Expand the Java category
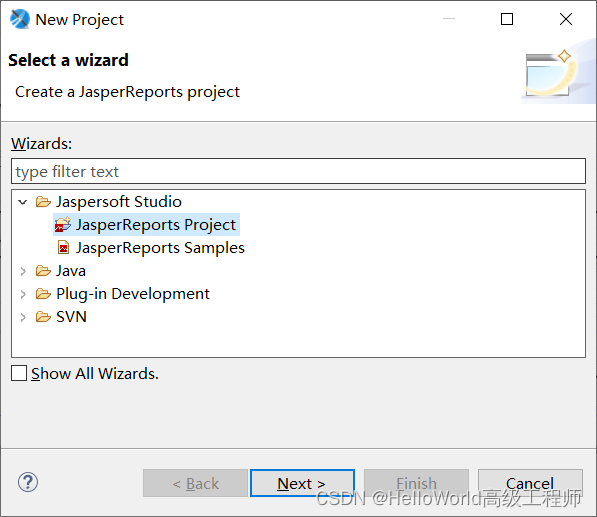The width and height of the screenshot is (597, 517). pyautogui.click(x=23, y=271)
